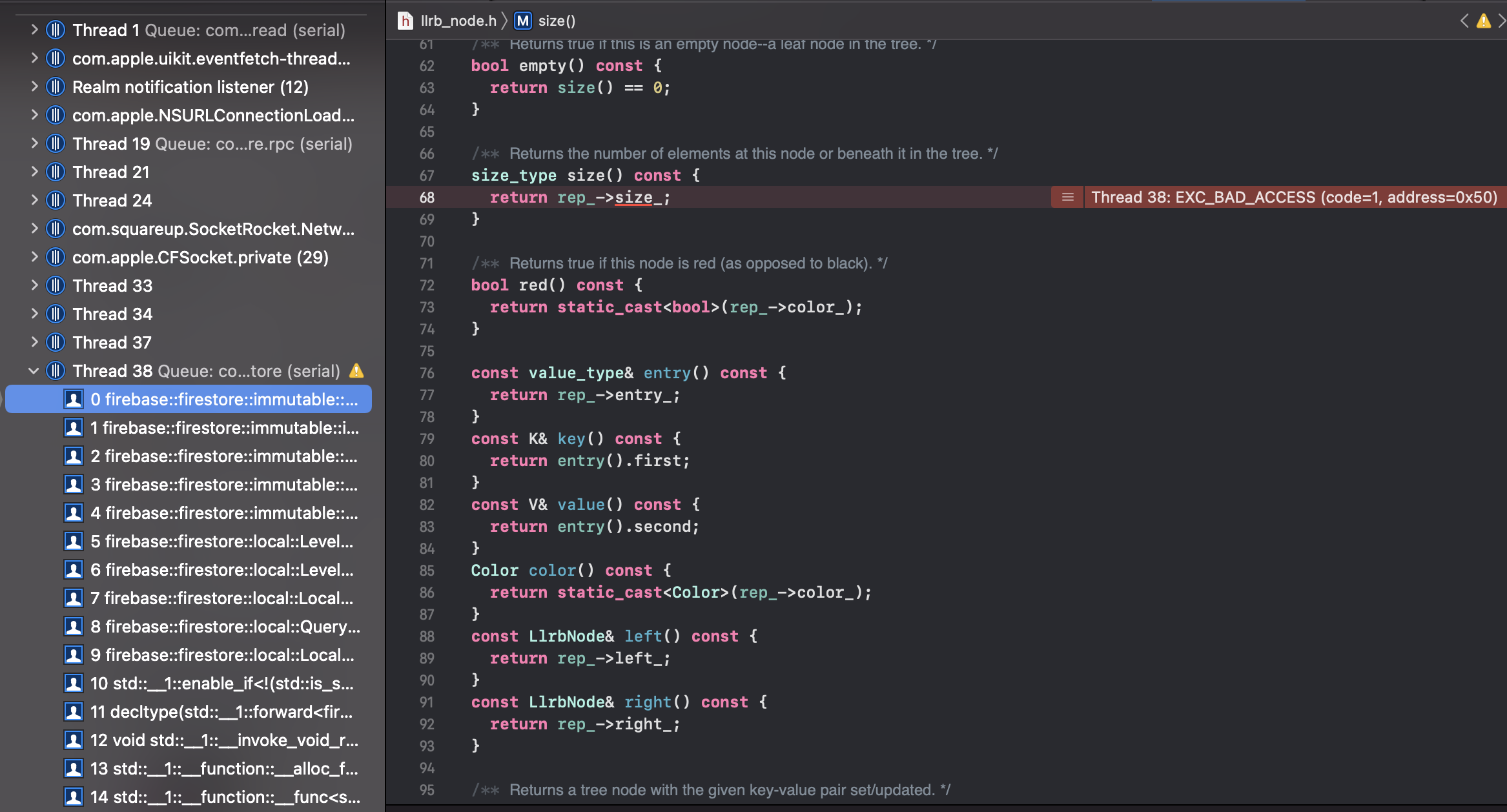Click the person icon on frame 5 LevelDB frame
Screen dimensions: 1507x812
[x=74, y=541]
